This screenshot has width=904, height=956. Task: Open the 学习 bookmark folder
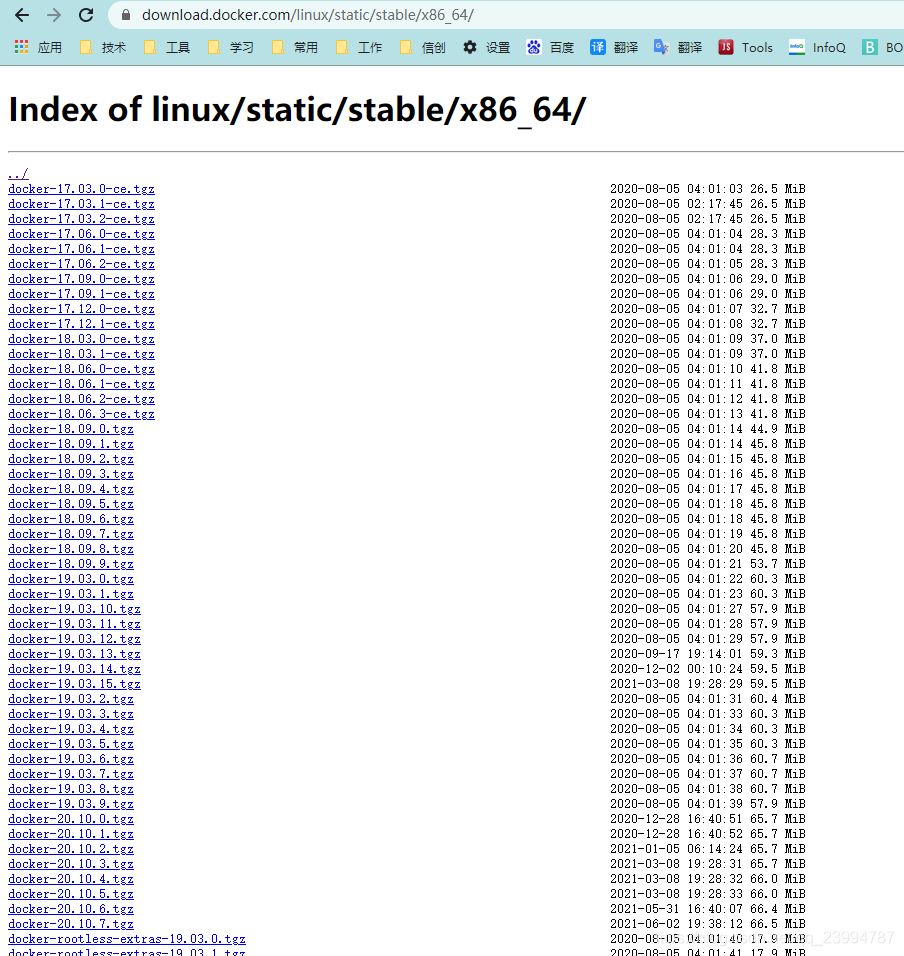point(231,48)
